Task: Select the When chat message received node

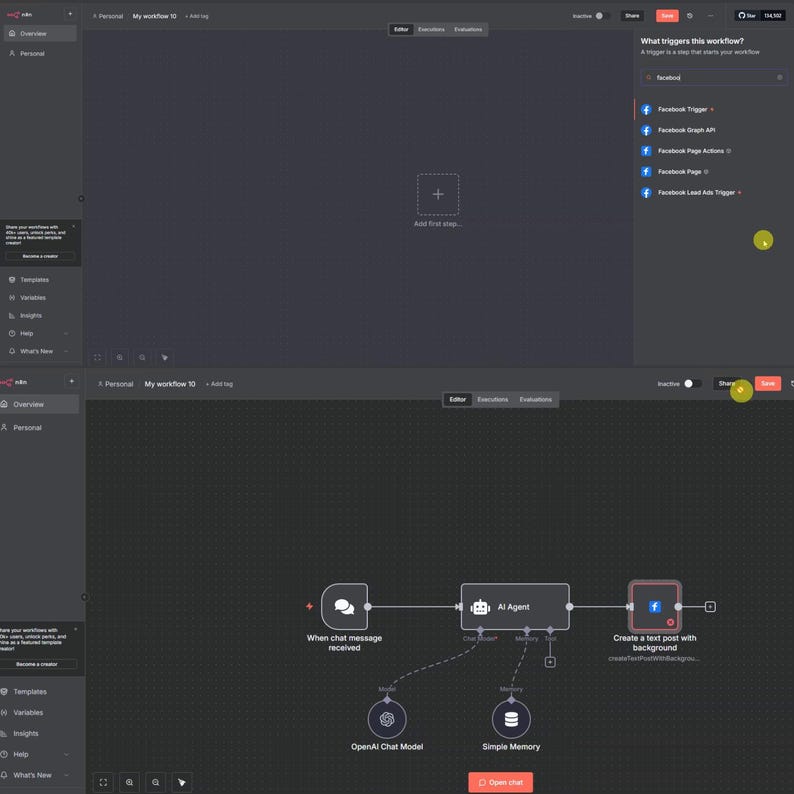Action: (344, 607)
